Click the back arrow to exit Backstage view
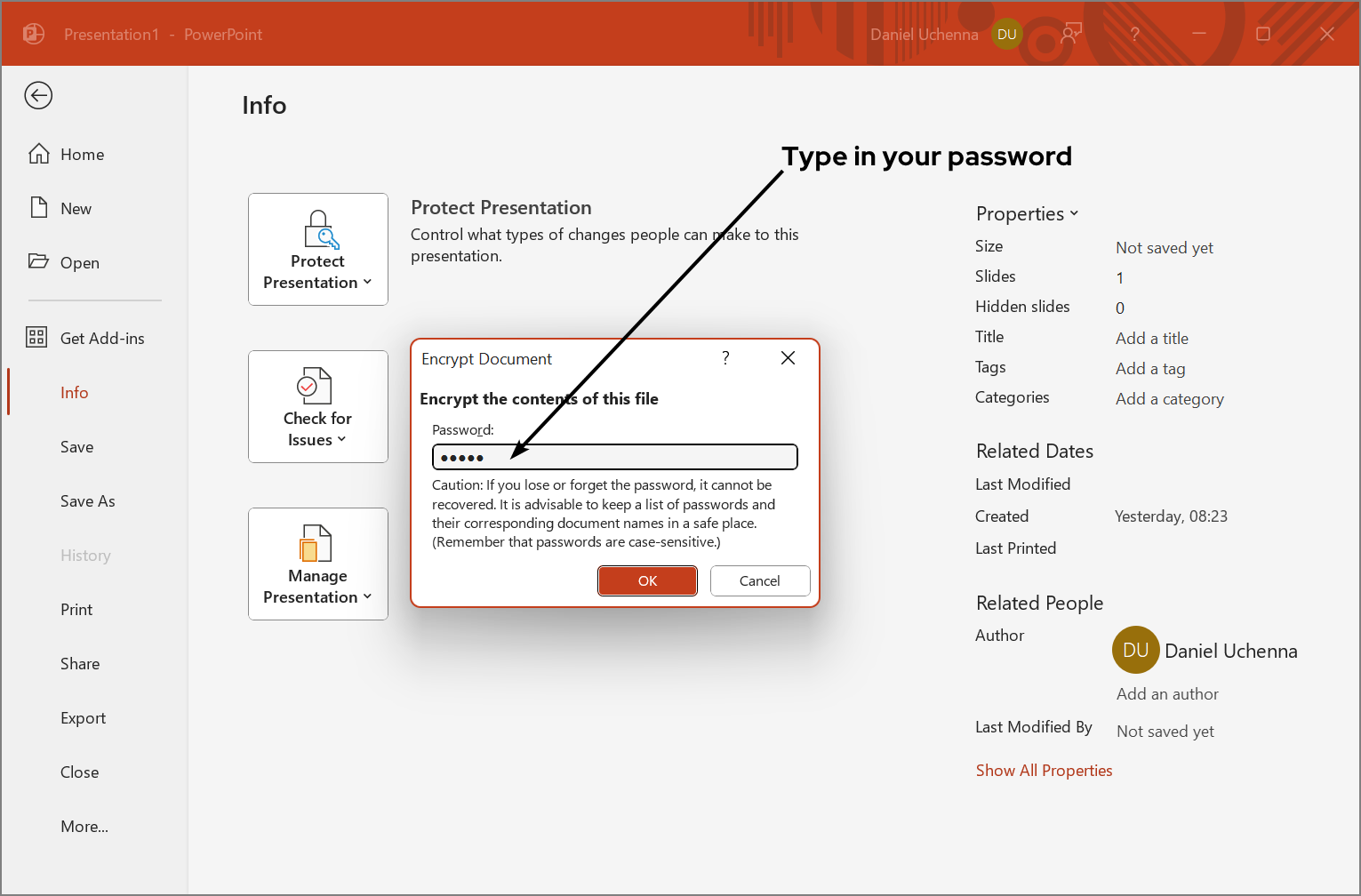Viewport: 1361px width, 896px height. click(38, 95)
